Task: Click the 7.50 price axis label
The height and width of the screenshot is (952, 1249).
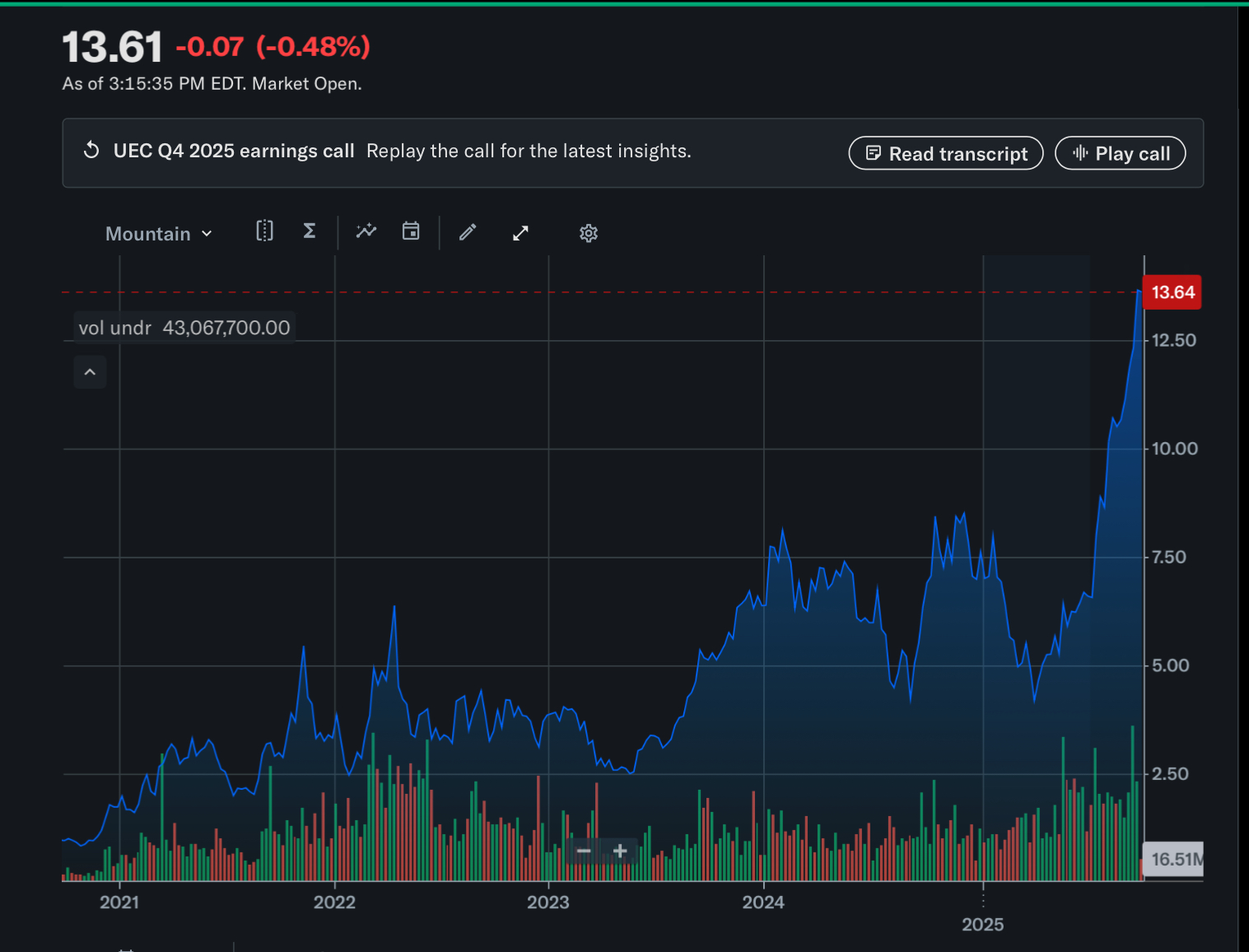Action: (1169, 558)
